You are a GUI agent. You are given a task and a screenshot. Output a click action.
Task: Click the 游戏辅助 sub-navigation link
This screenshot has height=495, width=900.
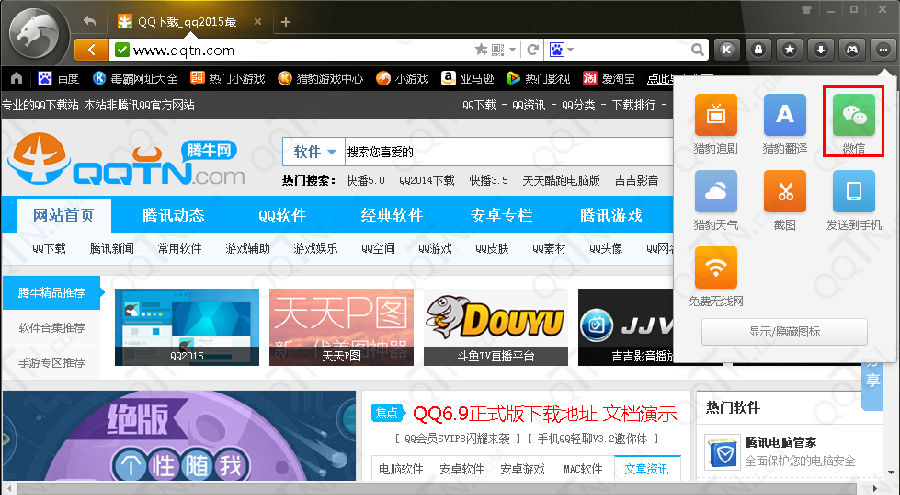(x=247, y=249)
